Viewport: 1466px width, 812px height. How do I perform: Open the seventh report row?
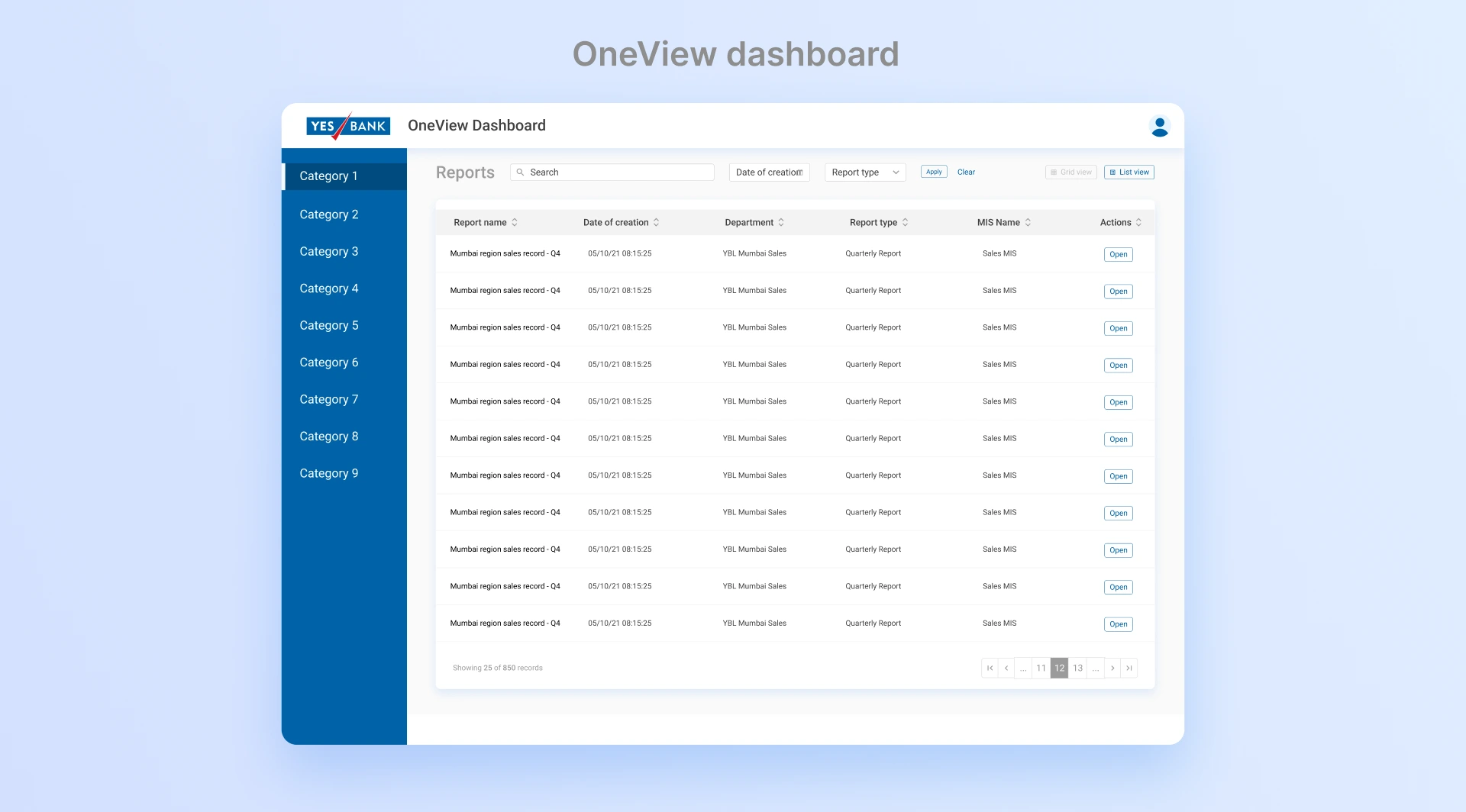1119,477
